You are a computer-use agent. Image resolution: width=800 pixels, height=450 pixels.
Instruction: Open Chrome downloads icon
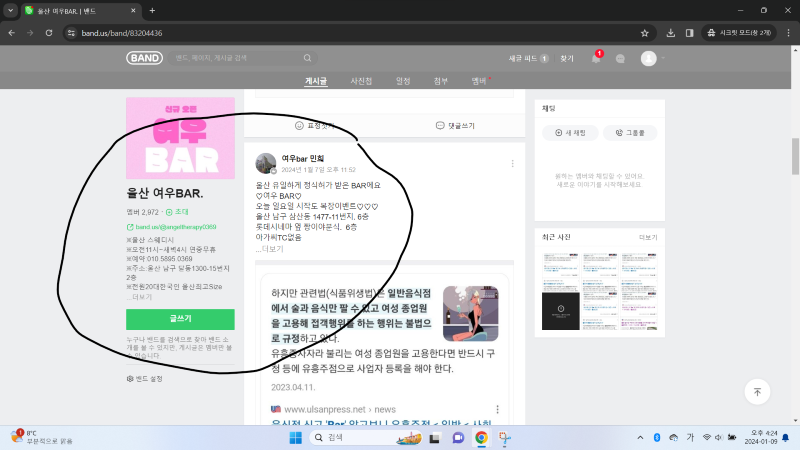[670, 33]
